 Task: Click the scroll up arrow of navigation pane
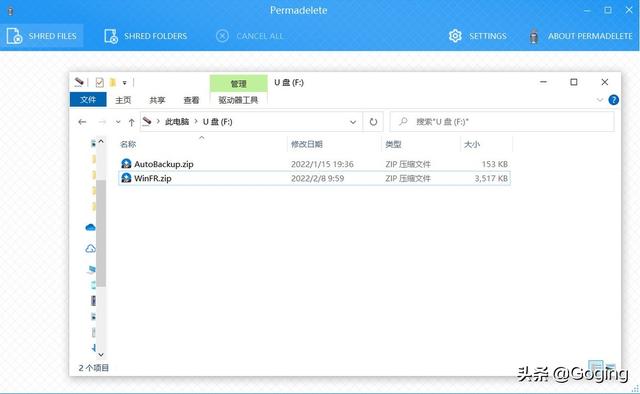101,141
